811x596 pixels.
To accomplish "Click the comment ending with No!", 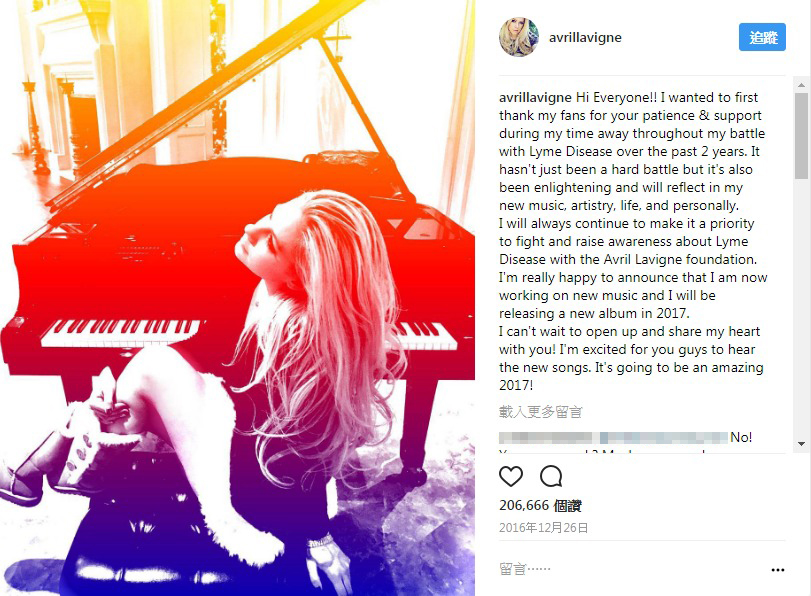I will 626,438.
